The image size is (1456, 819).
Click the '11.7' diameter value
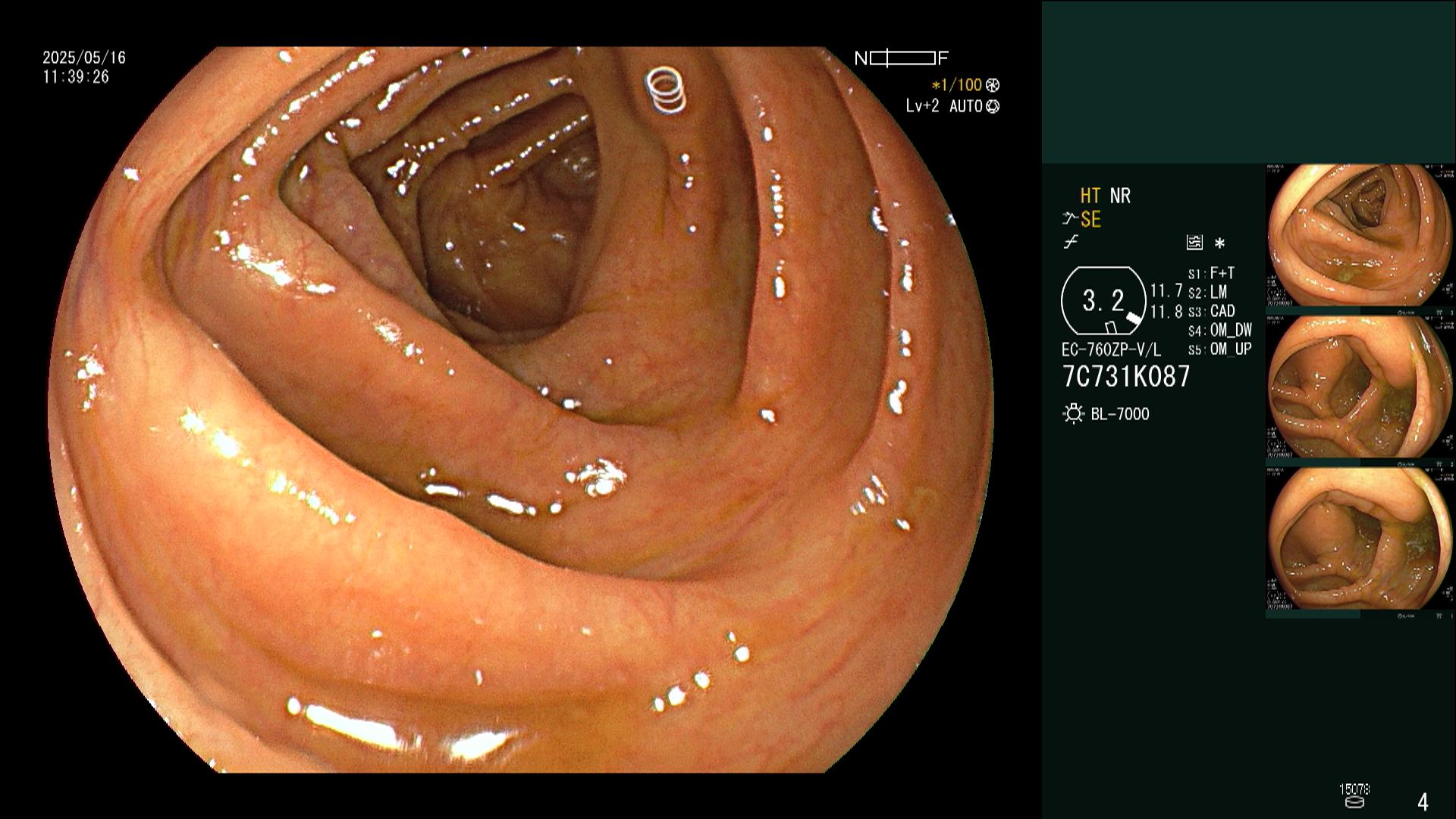click(x=1166, y=291)
